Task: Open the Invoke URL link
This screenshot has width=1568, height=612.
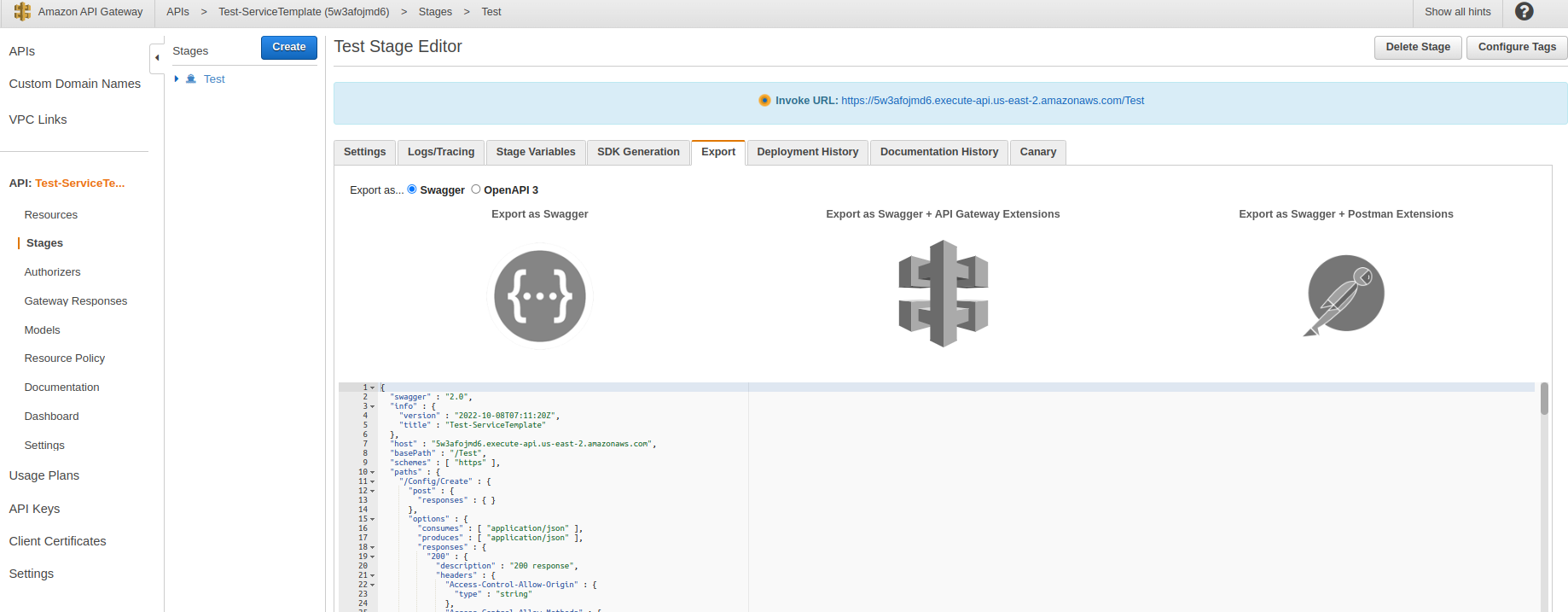Action: pos(992,101)
